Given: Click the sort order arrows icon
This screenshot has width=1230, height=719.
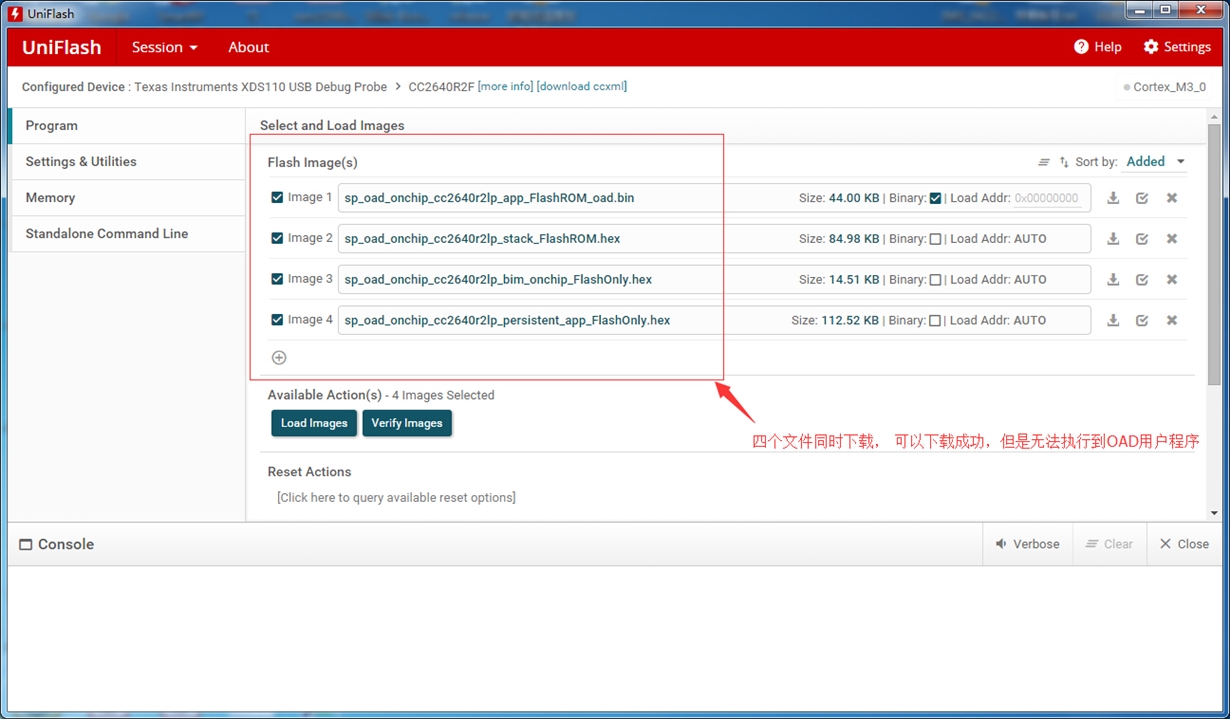Looking at the screenshot, I should click(1064, 162).
